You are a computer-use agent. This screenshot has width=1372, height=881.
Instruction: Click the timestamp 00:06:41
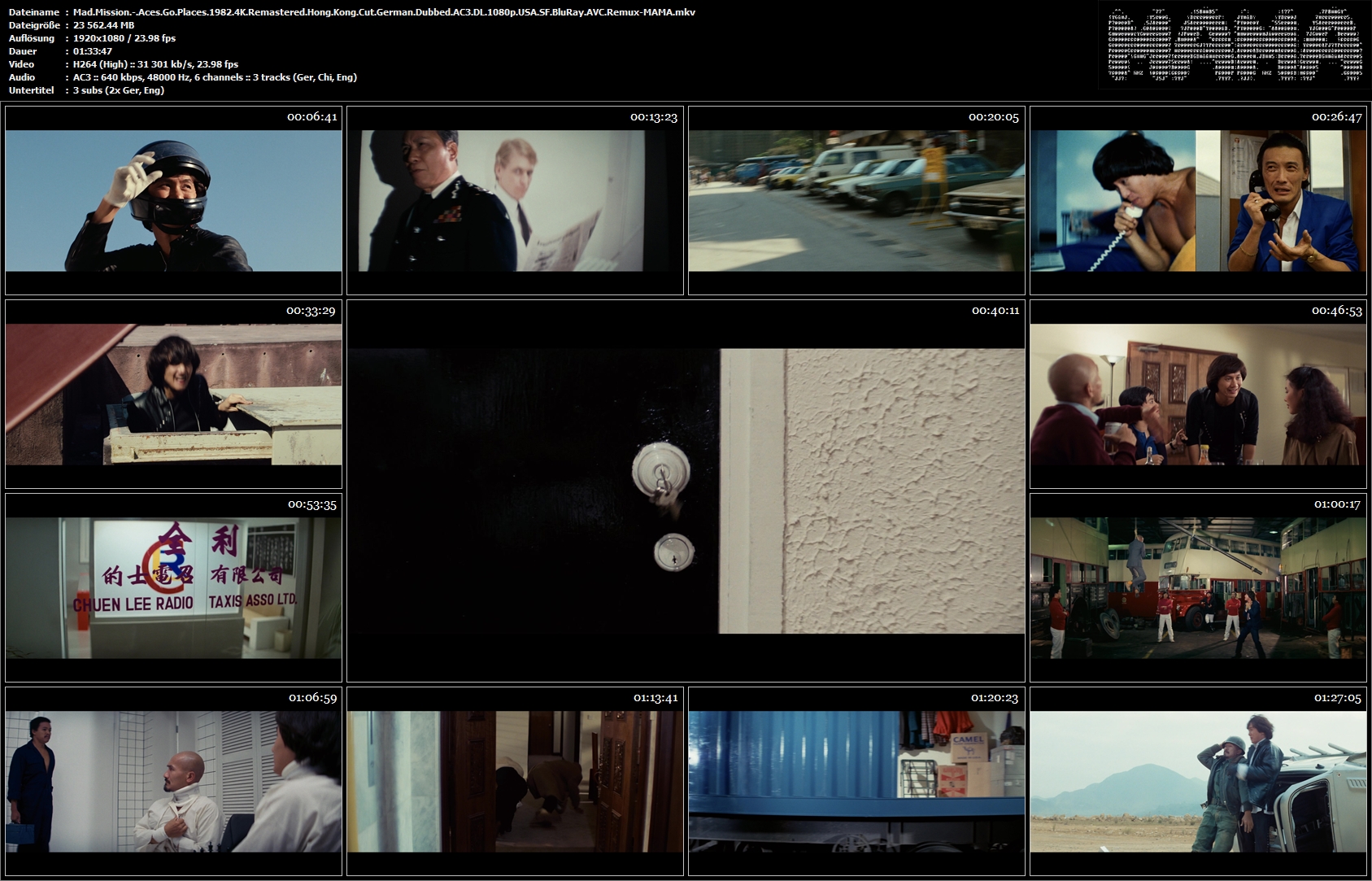pos(312,117)
